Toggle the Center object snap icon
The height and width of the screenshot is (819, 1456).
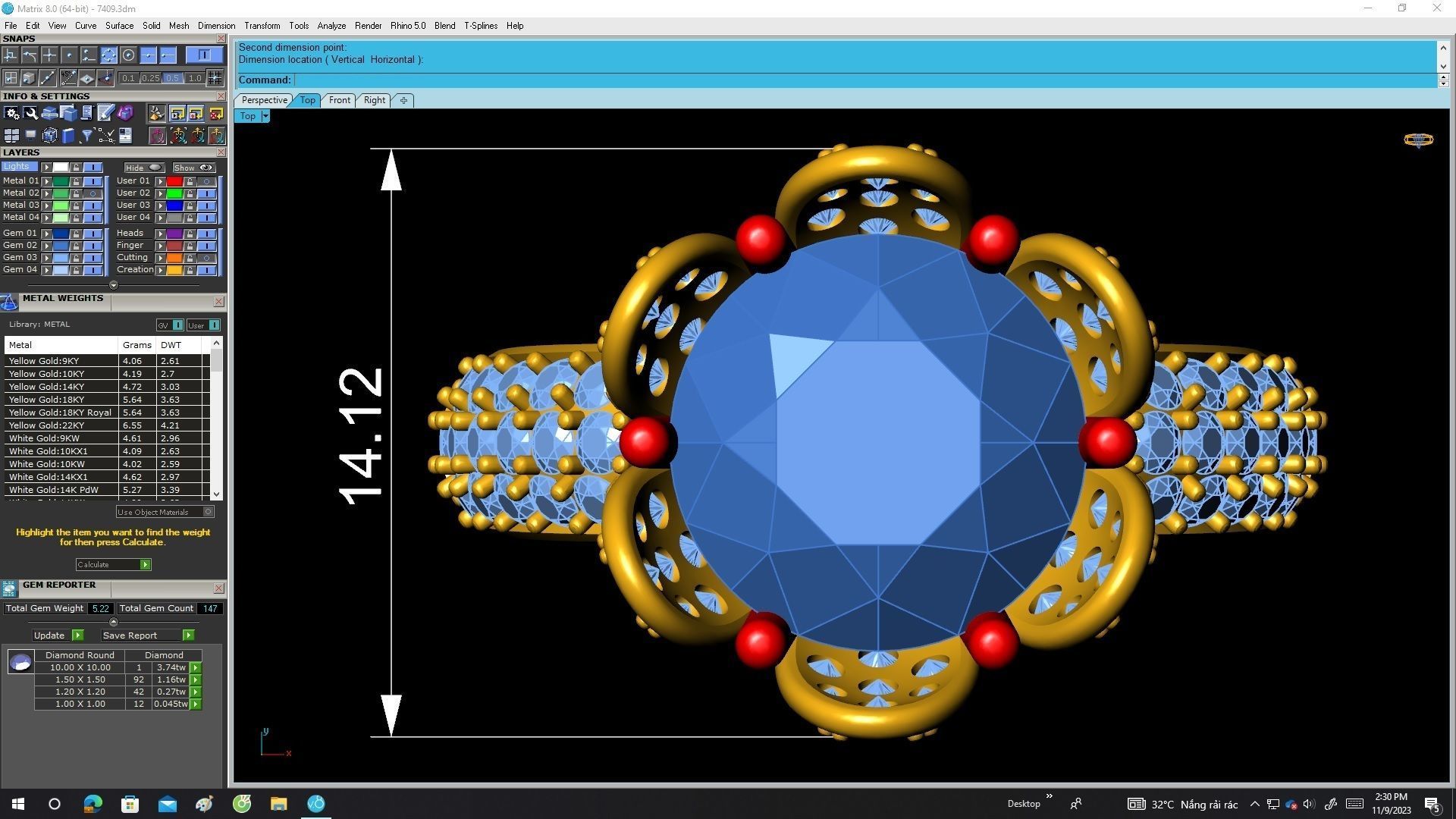(128, 55)
